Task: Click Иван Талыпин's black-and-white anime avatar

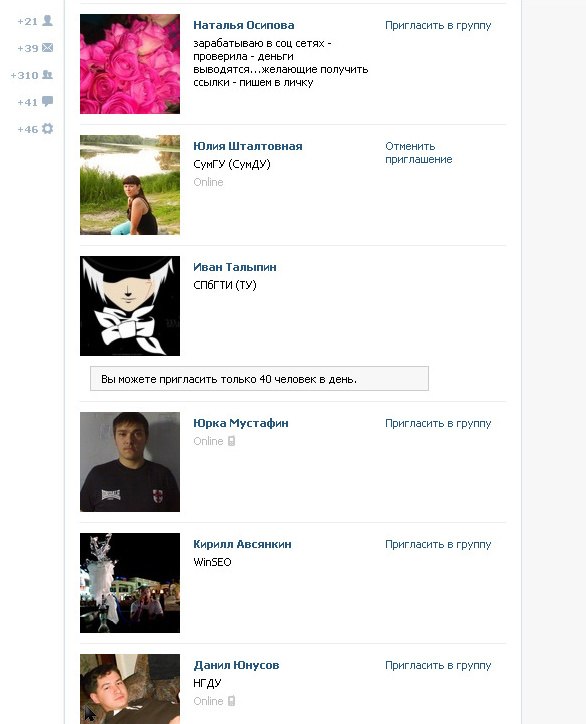Action: point(130,306)
